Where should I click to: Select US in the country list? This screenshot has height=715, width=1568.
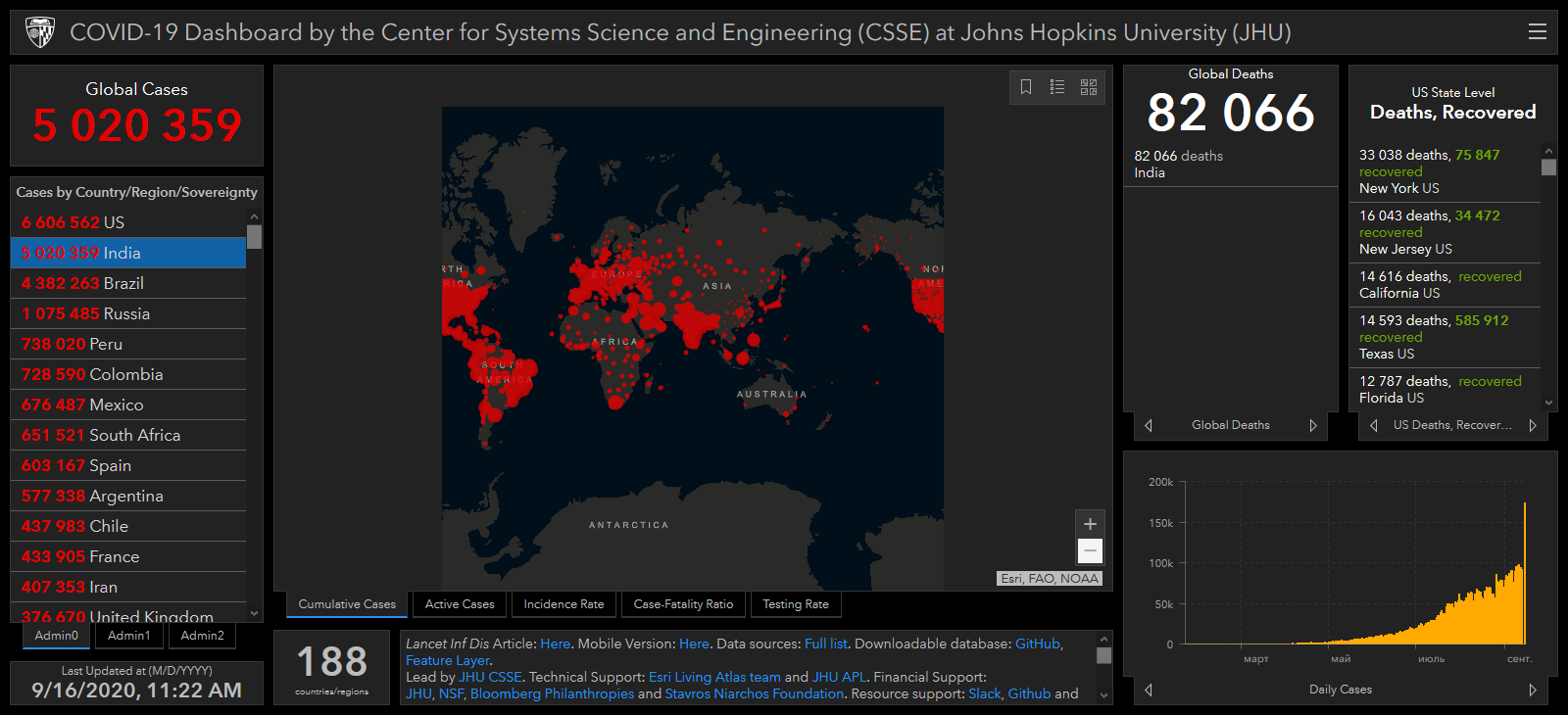point(128,222)
